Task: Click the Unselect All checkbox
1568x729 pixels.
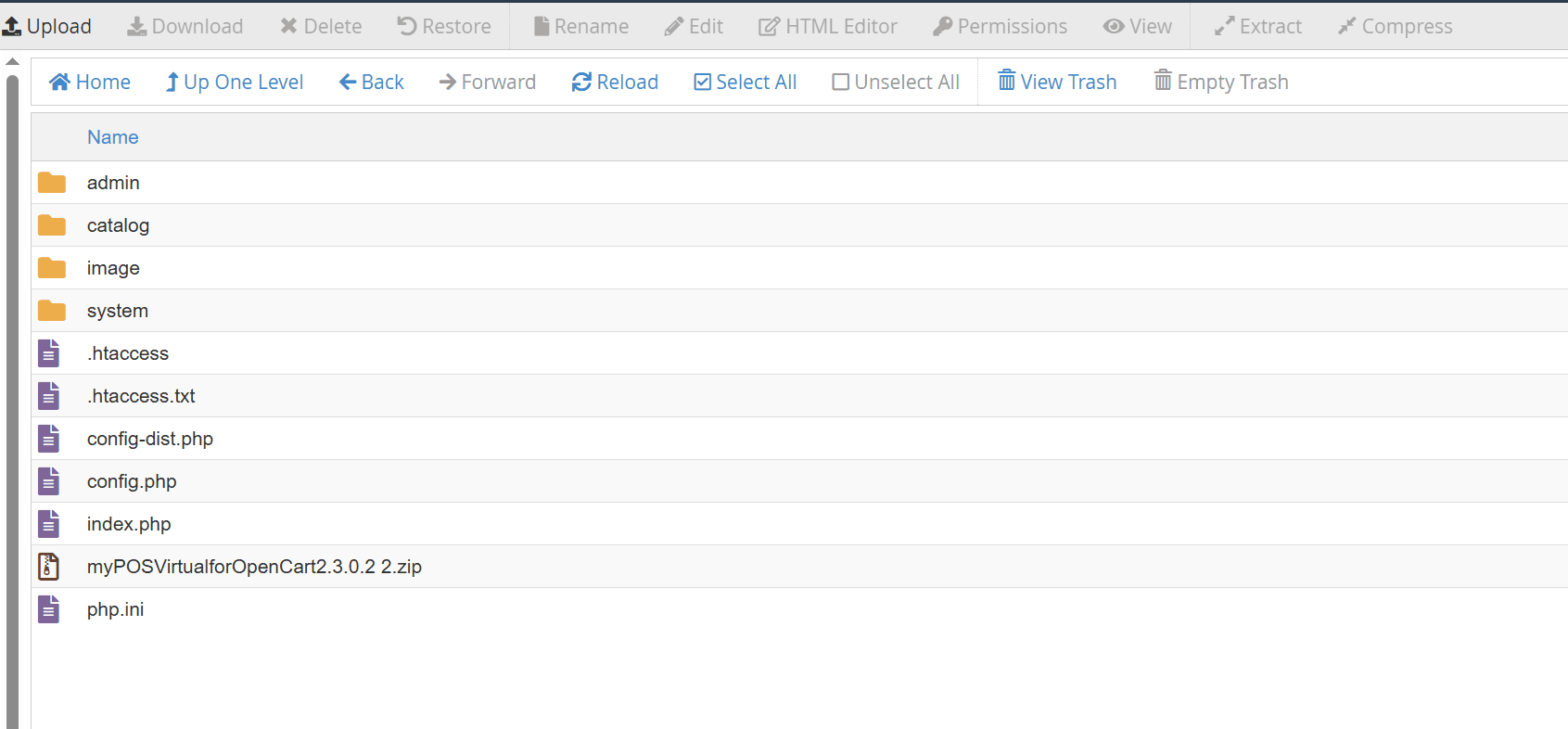Action: point(841,83)
